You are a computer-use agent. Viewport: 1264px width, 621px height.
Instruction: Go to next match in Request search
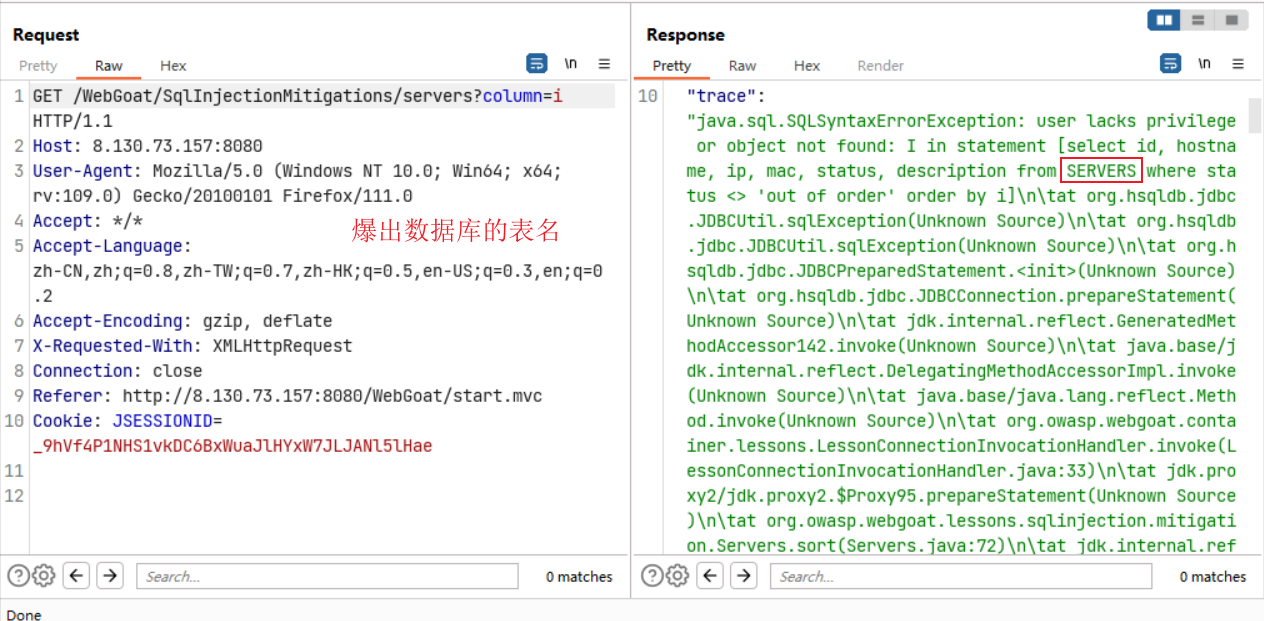(x=110, y=576)
